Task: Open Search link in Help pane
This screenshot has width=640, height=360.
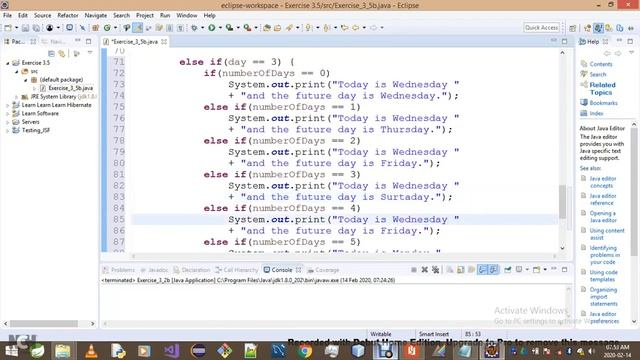Action: pos(598,74)
